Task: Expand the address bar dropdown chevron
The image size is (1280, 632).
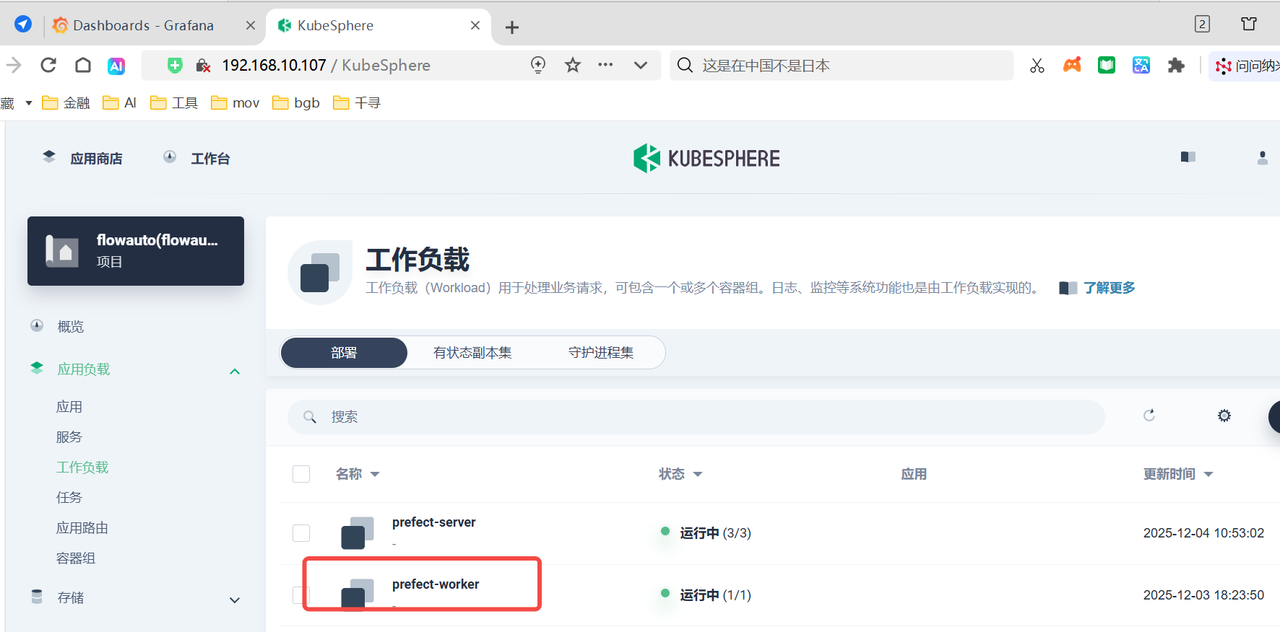Action: pyautogui.click(x=641, y=65)
